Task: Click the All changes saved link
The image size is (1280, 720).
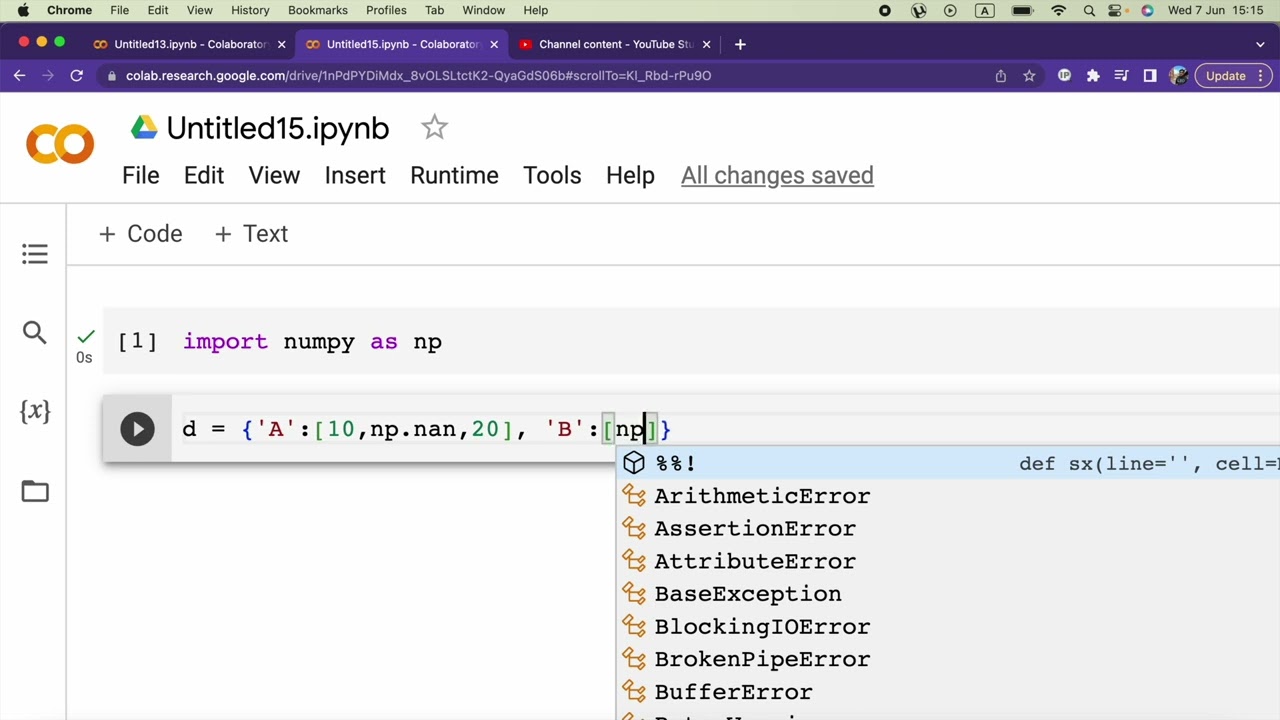Action: pos(777,175)
